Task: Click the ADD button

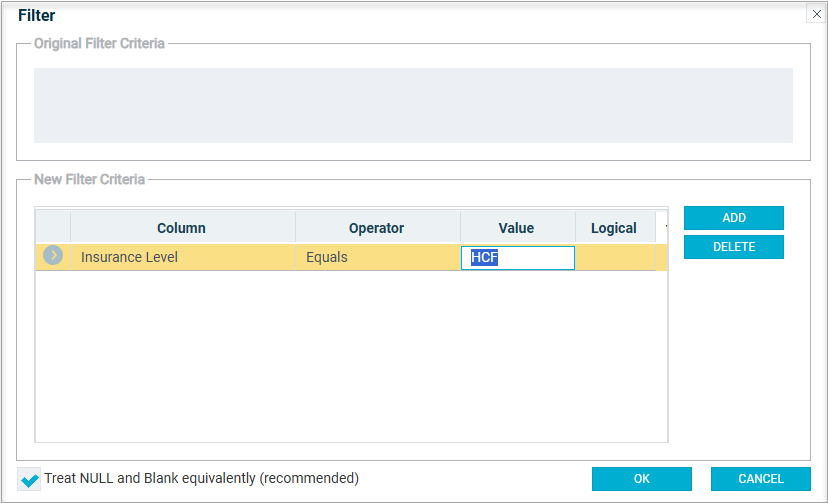Action: pyautogui.click(x=733, y=218)
